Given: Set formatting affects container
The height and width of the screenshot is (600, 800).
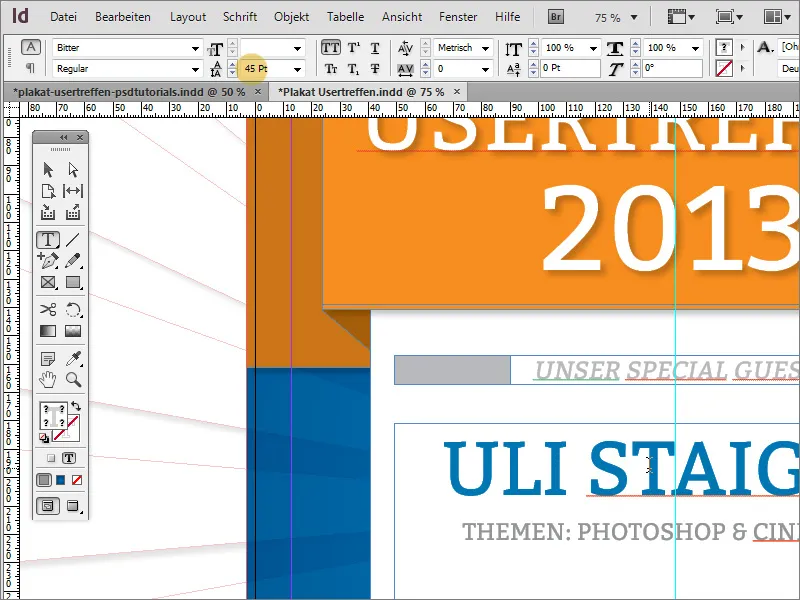Looking at the screenshot, I should click(x=51, y=458).
